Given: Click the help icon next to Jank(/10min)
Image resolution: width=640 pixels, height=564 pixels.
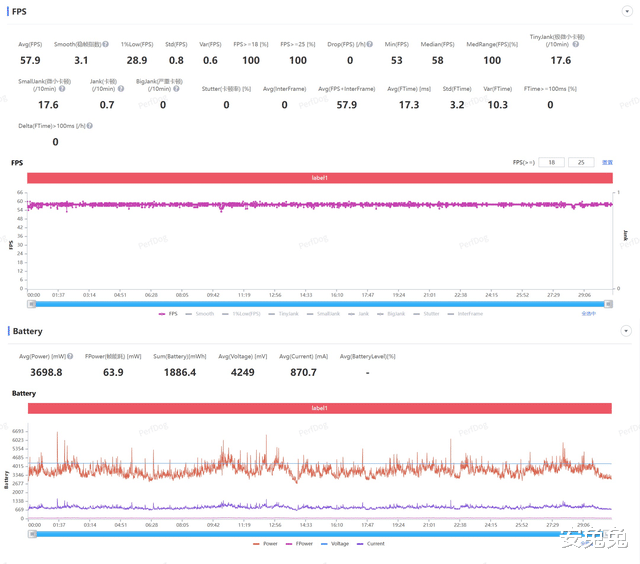Looking at the screenshot, I should click(121, 89).
